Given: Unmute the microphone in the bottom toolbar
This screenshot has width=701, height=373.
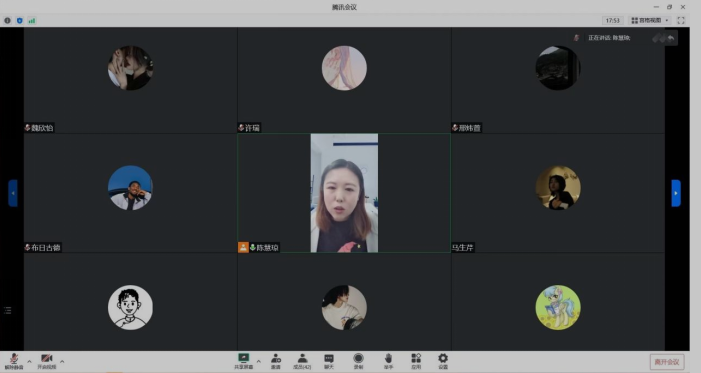Looking at the screenshot, I should (14, 361).
